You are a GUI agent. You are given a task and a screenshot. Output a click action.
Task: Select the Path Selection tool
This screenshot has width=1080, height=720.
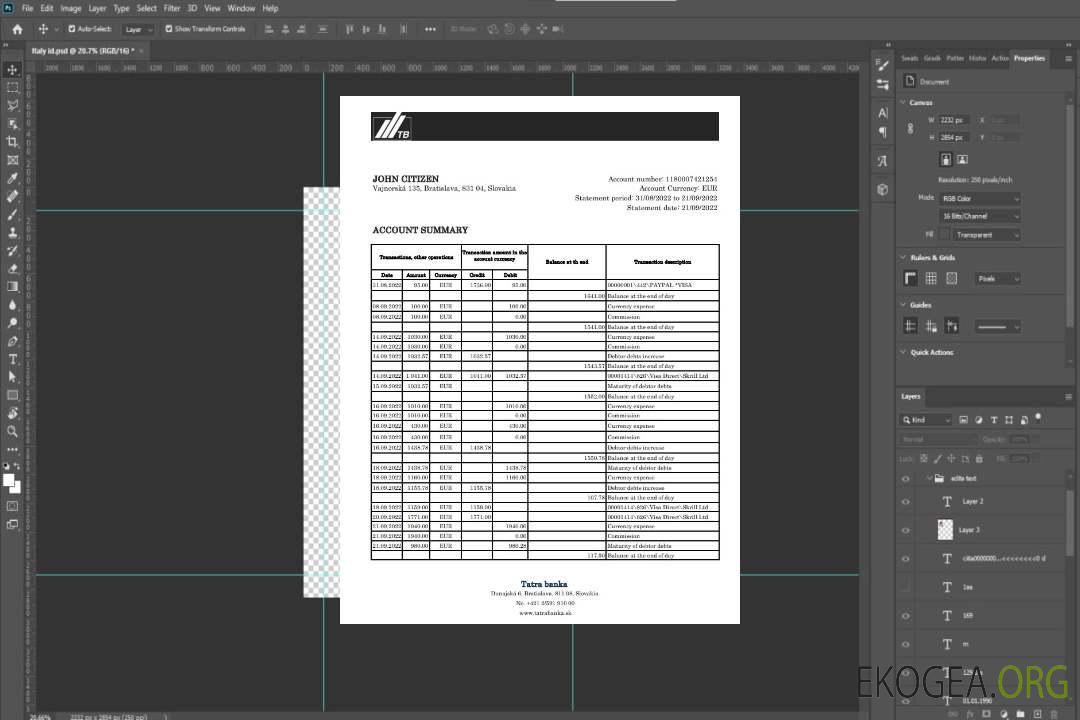coord(12,377)
